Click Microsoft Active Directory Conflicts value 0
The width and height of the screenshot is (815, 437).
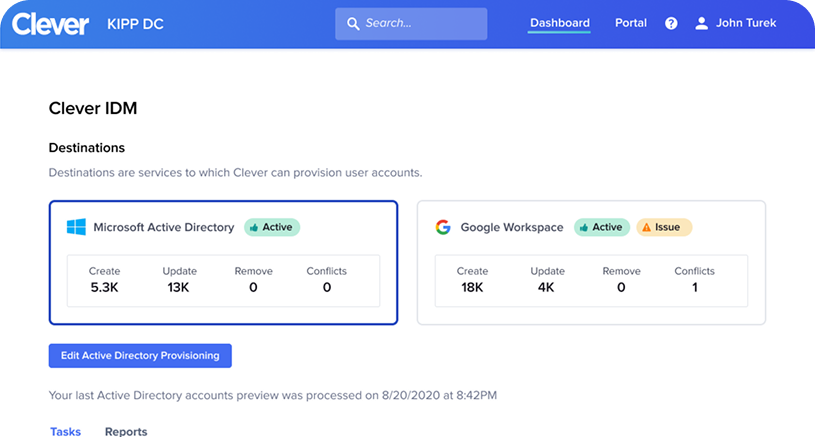coord(326,287)
